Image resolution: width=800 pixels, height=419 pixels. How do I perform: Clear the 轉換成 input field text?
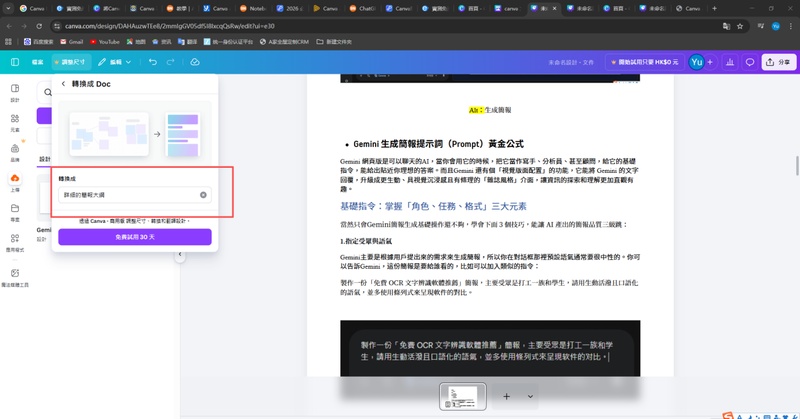click(x=203, y=195)
